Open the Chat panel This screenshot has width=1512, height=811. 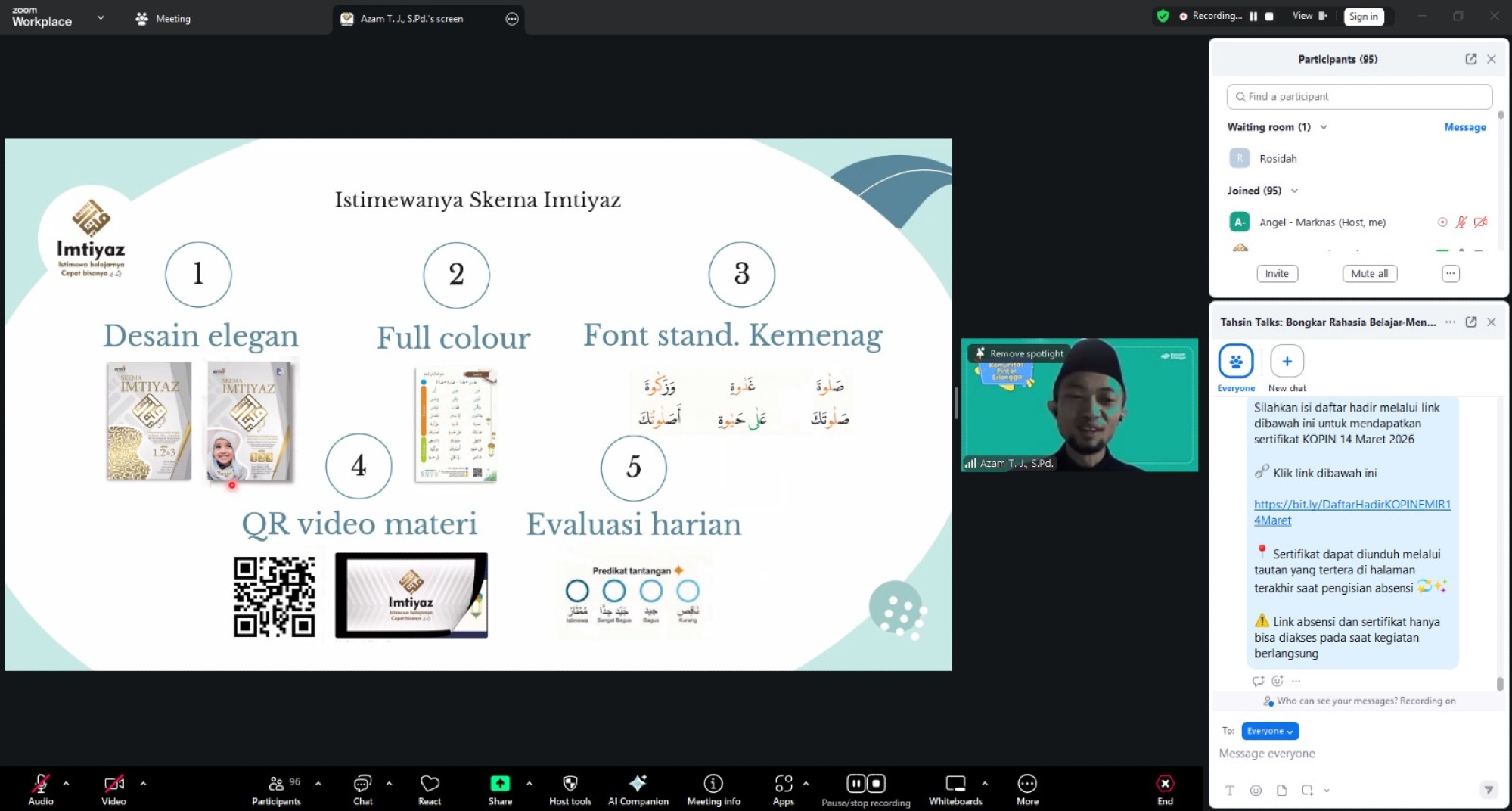point(362,789)
